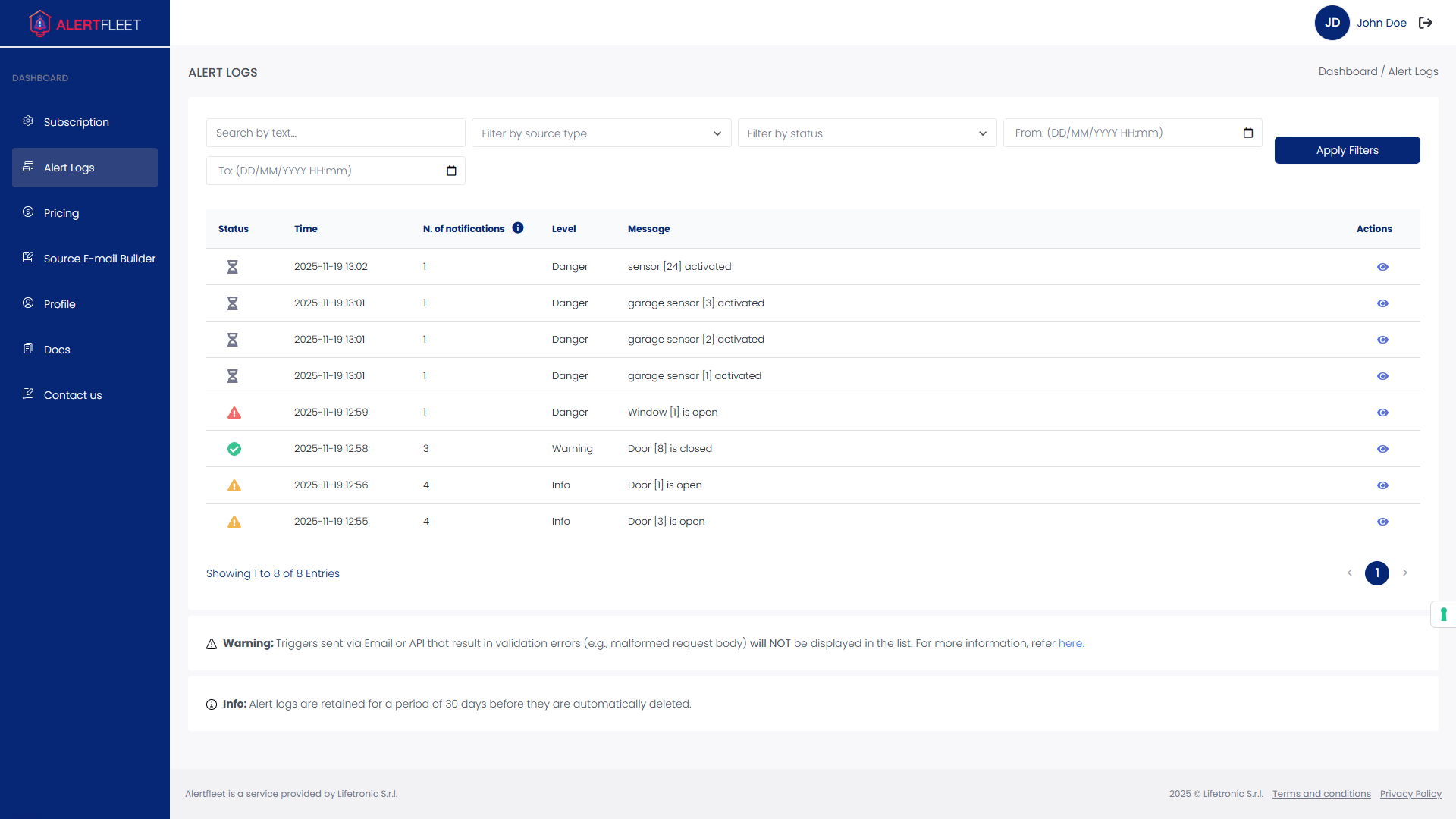Select the Pricing sidebar icon
Viewport: 1456px width, 819px height.
[x=27, y=212]
